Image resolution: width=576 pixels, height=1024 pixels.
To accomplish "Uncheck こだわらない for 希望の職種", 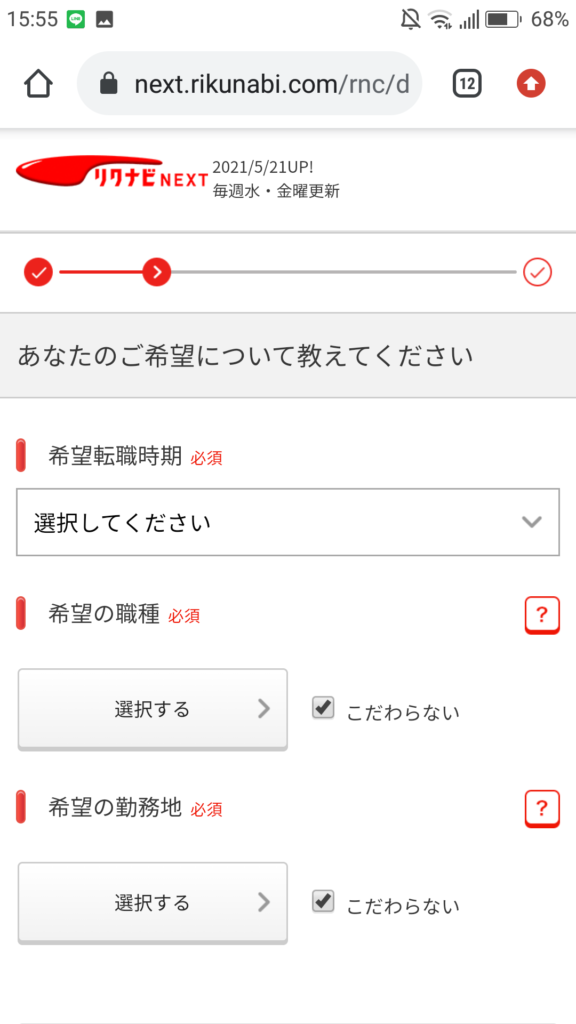I will (x=323, y=708).
